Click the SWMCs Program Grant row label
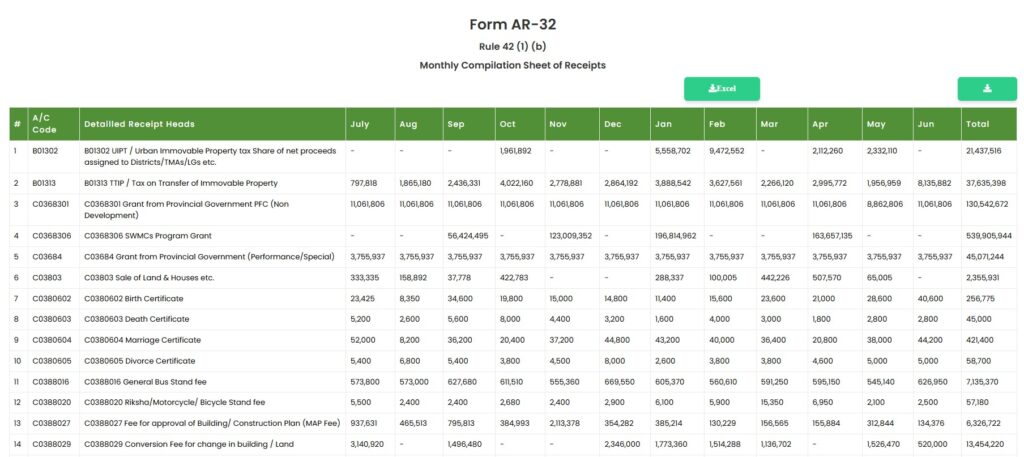The width and height of the screenshot is (1024, 457). coord(148,236)
